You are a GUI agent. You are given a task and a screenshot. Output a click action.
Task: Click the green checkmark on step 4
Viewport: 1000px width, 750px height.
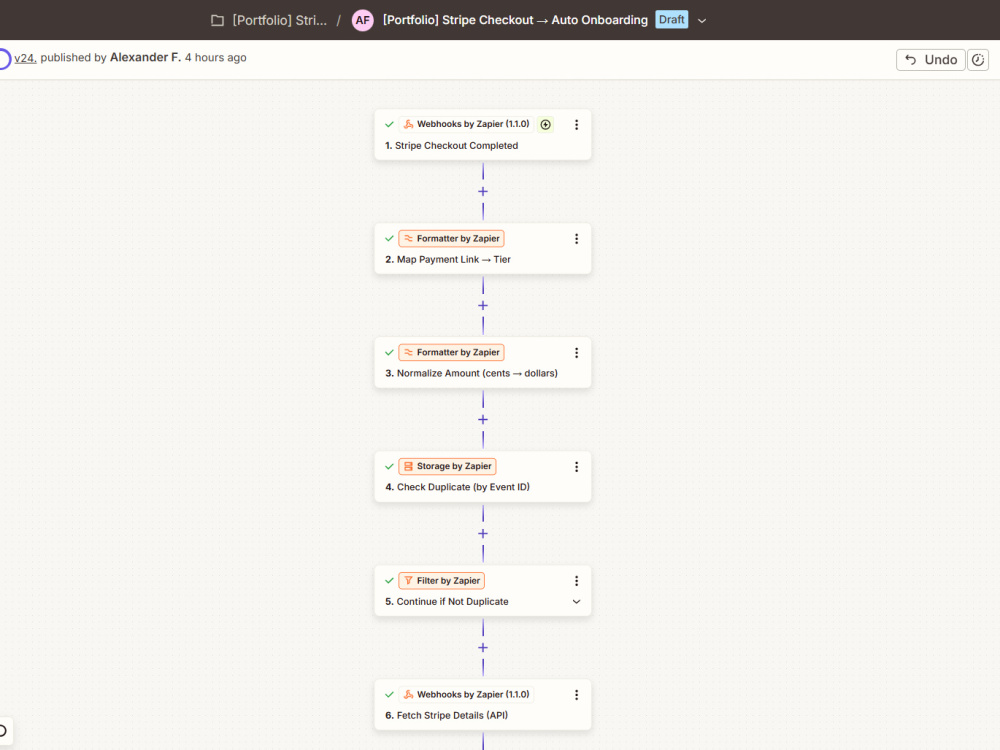point(389,467)
